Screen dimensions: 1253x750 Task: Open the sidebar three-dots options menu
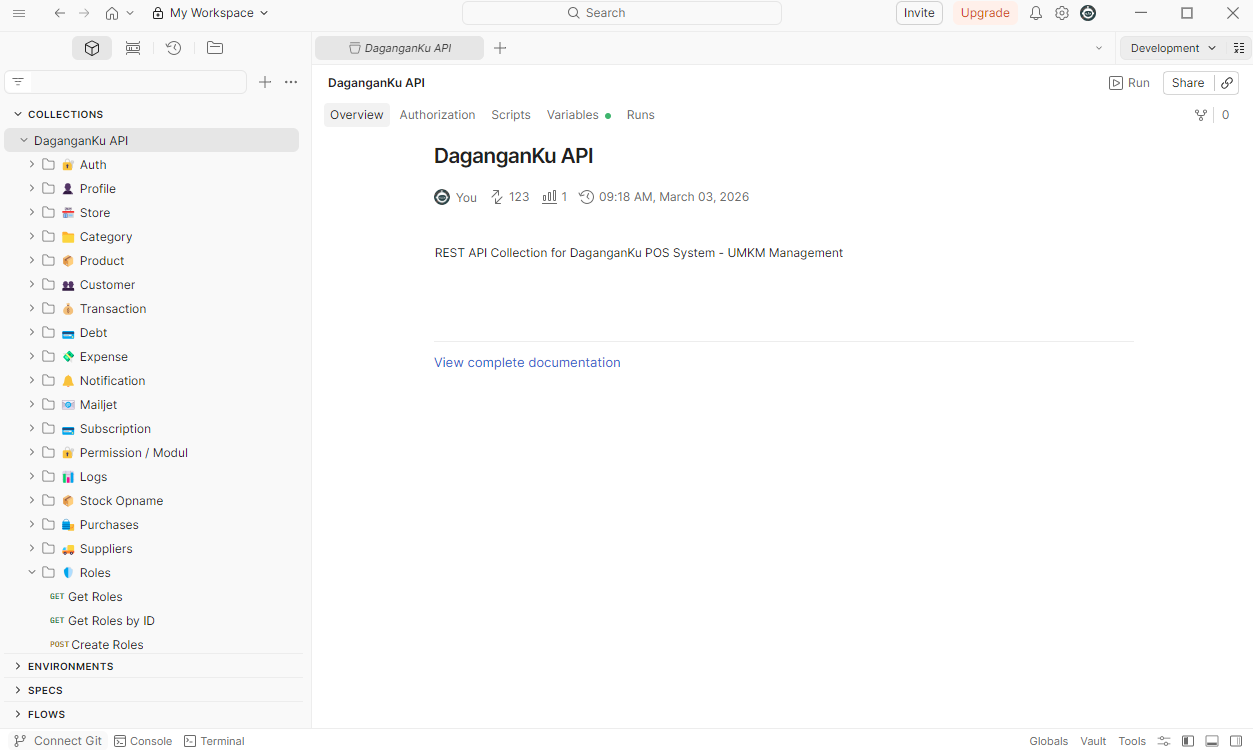tap(291, 82)
